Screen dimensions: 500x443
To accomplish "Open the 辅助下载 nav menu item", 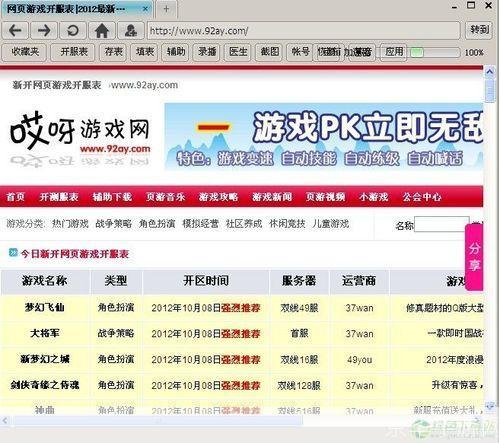I will point(112,197).
